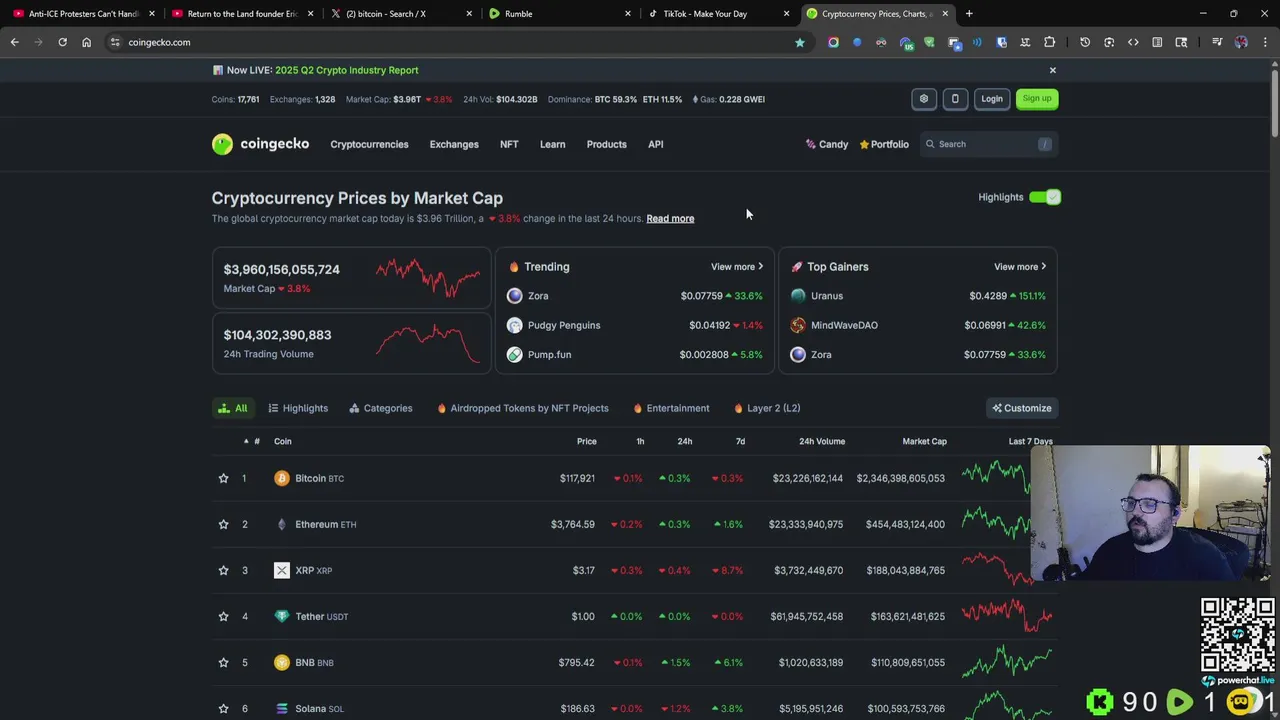Sort the table by 24h column
The image size is (1280, 720).
click(x=684, y=441)
